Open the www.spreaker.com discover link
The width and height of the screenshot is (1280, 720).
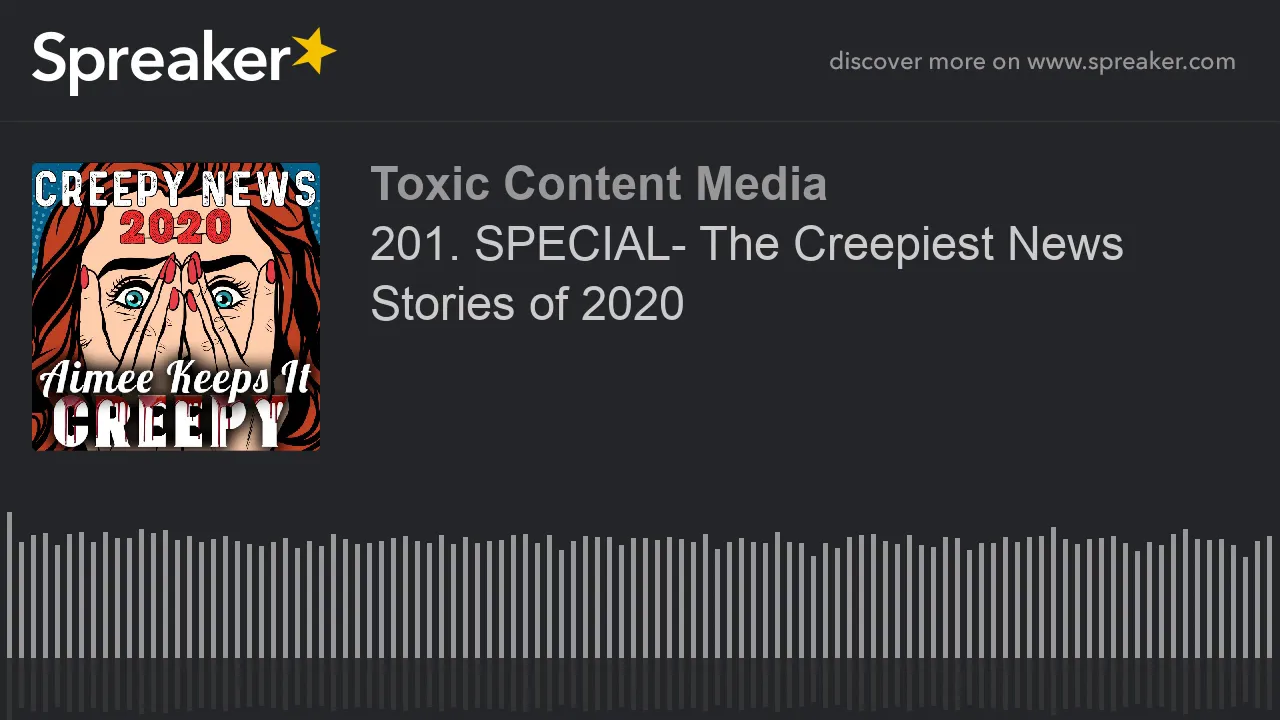1131,62
